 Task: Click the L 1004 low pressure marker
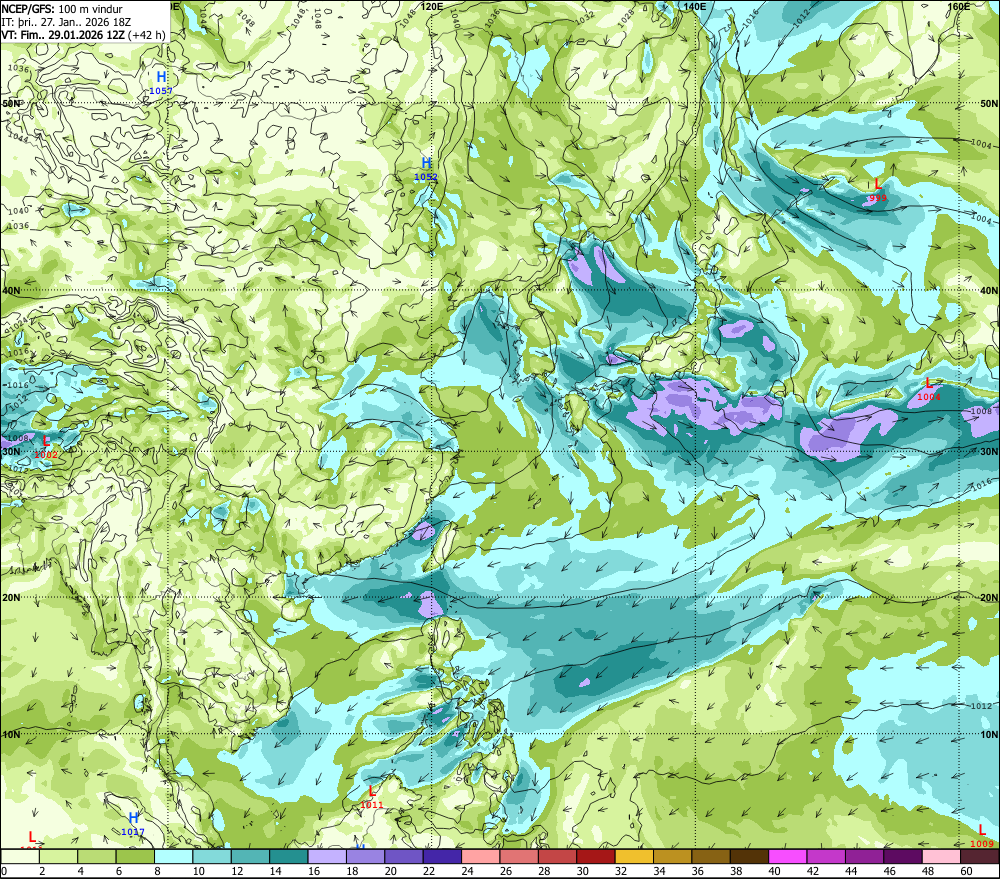(x=929, y=389)
